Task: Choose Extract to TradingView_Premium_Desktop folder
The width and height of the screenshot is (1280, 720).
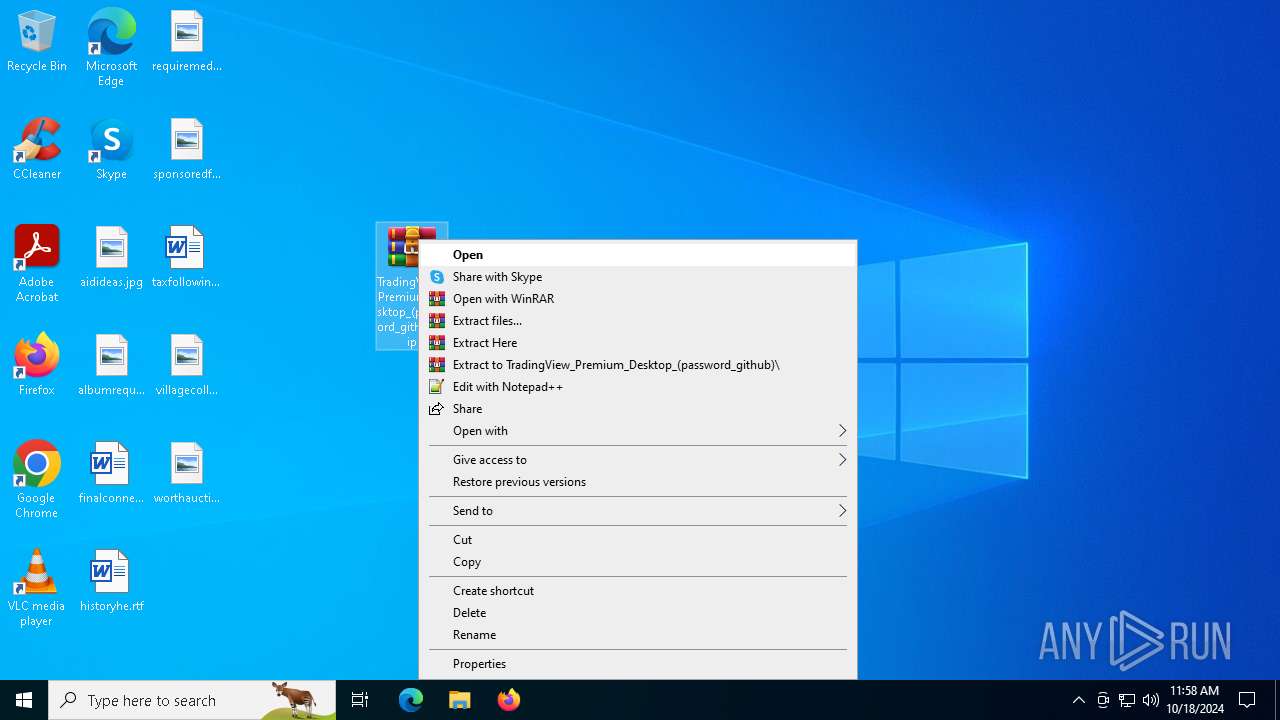Action: click(638, 365)
